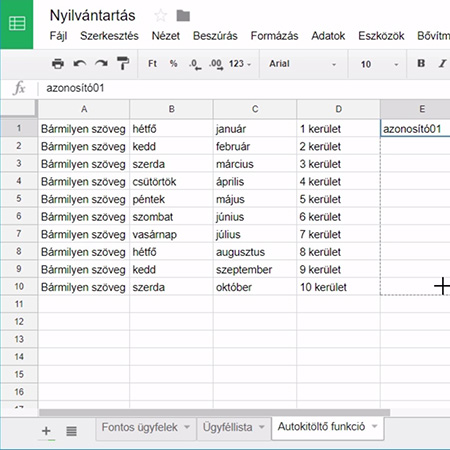Open the Beszúrás menu

(x=215, y=36)
